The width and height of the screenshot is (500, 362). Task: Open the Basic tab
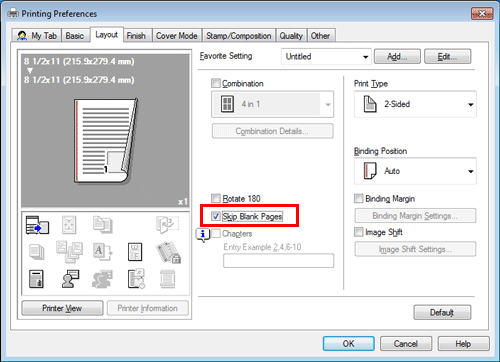point(75,36)
